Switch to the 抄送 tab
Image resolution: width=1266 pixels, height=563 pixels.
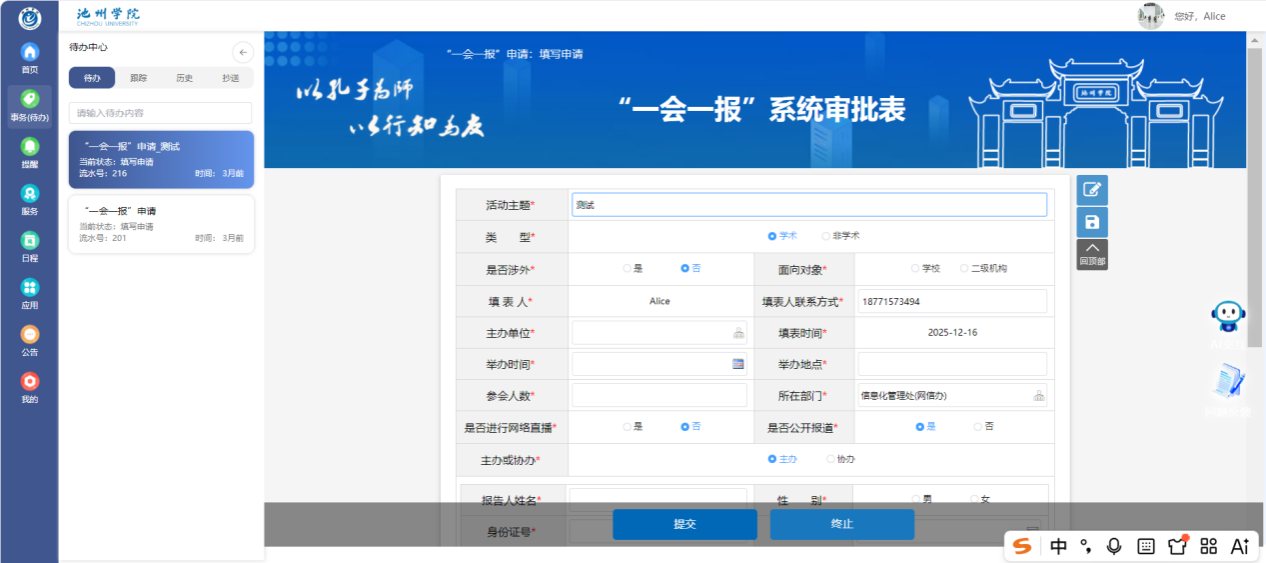pos(230,78)
